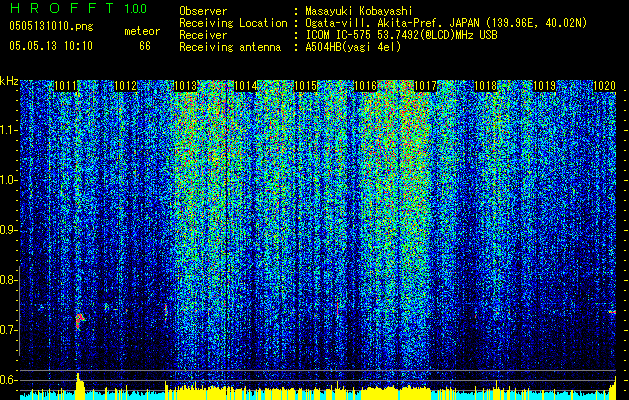Select the Ogata-vill. Akita-Pref. JAPAN location text
Viewport: 629px width, 400px height.
click(446, 23)
